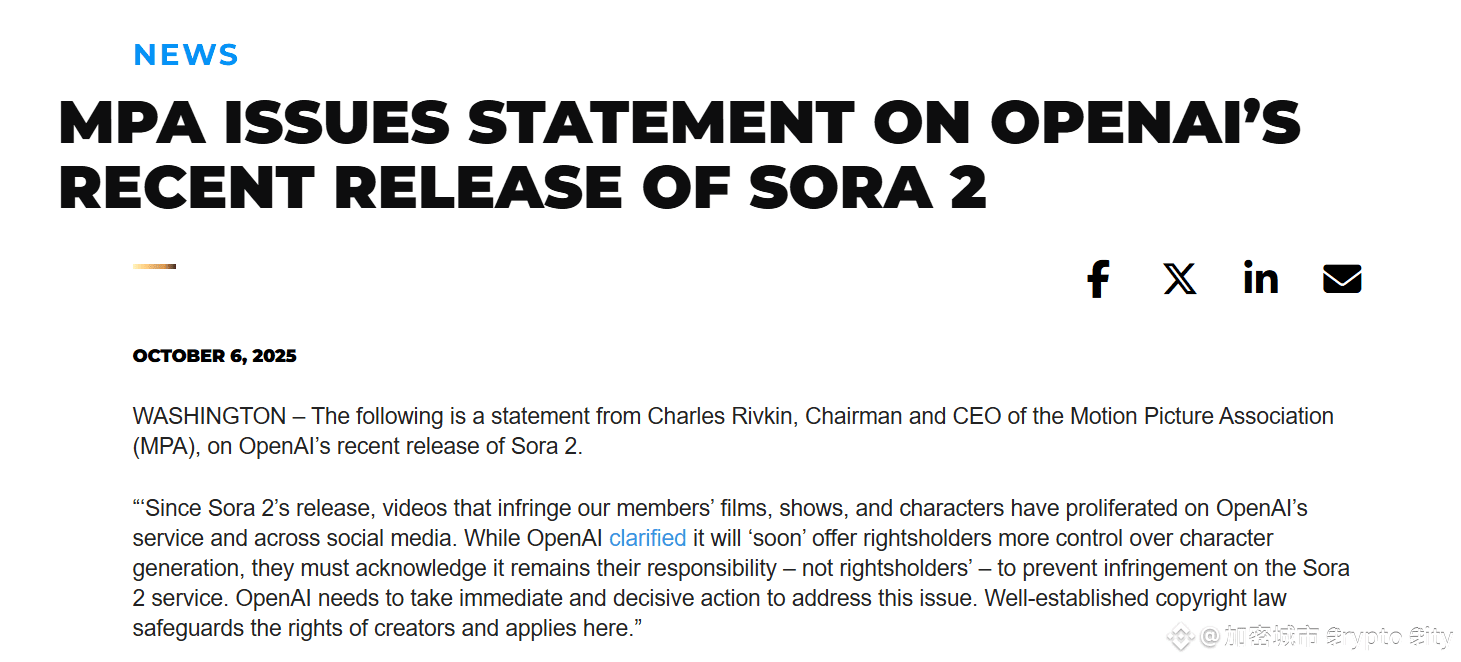
Task: Select the OCTOBER 6, 2025 date
Action: coord(215,356)
